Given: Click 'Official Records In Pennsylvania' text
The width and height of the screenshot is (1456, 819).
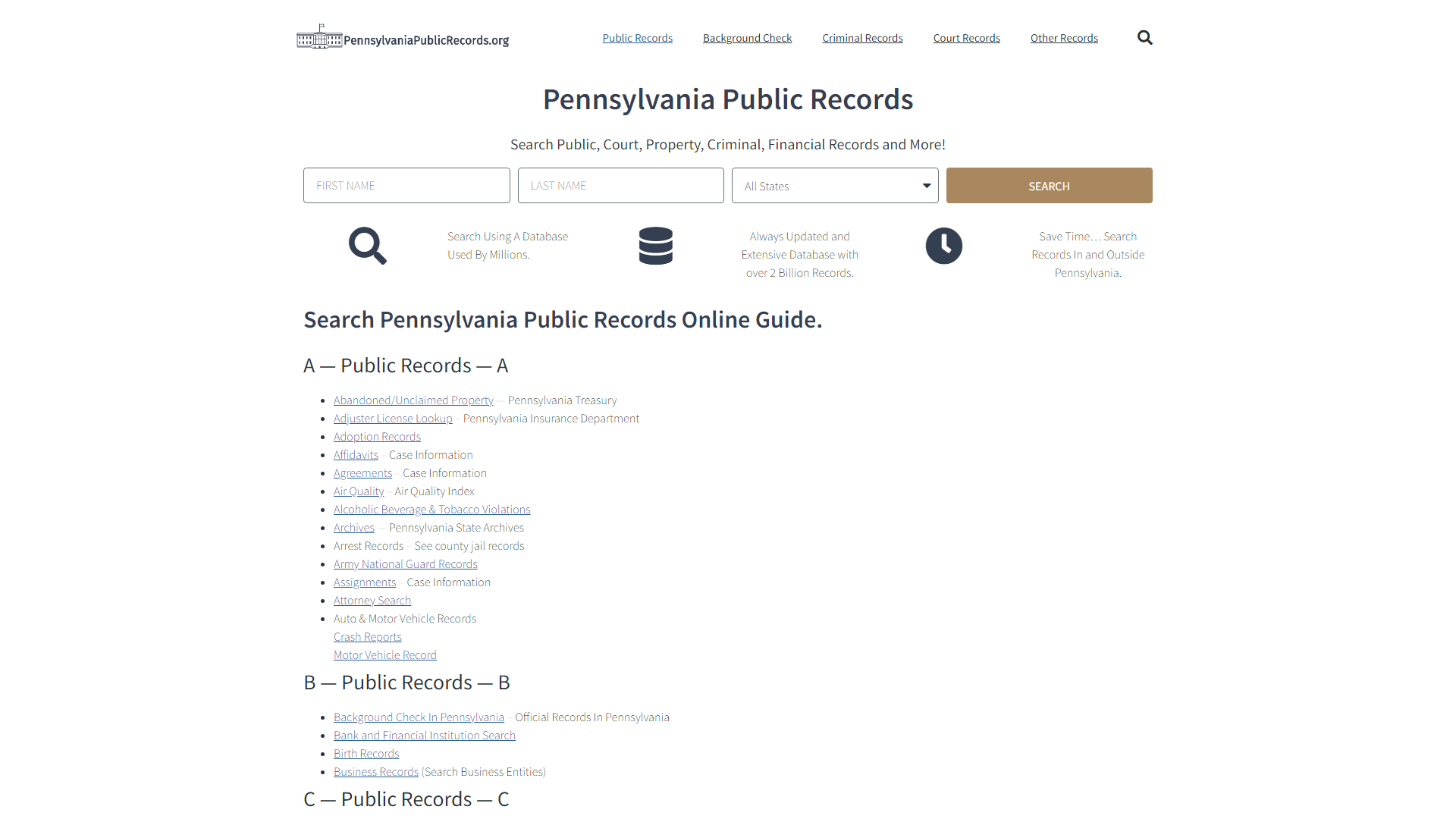Looking at the screenshot, I should tap(592, 717).
